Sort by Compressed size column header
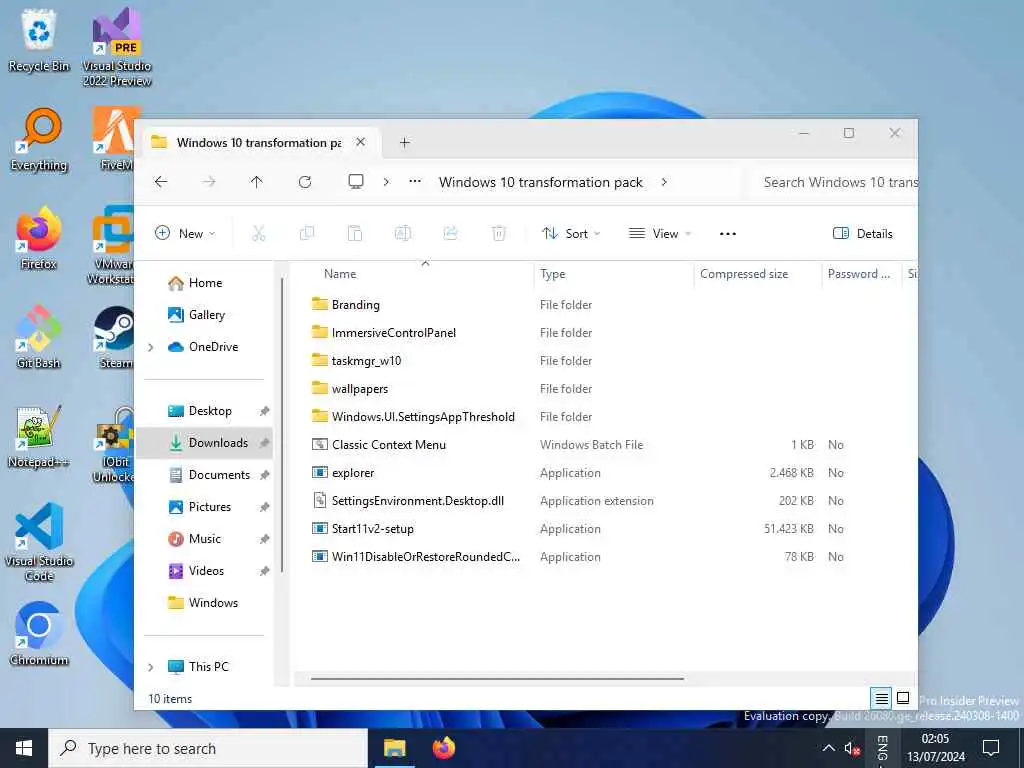The width and height of the screenshot is (1024, 768). pyautogui.click(x=757, y=274)
